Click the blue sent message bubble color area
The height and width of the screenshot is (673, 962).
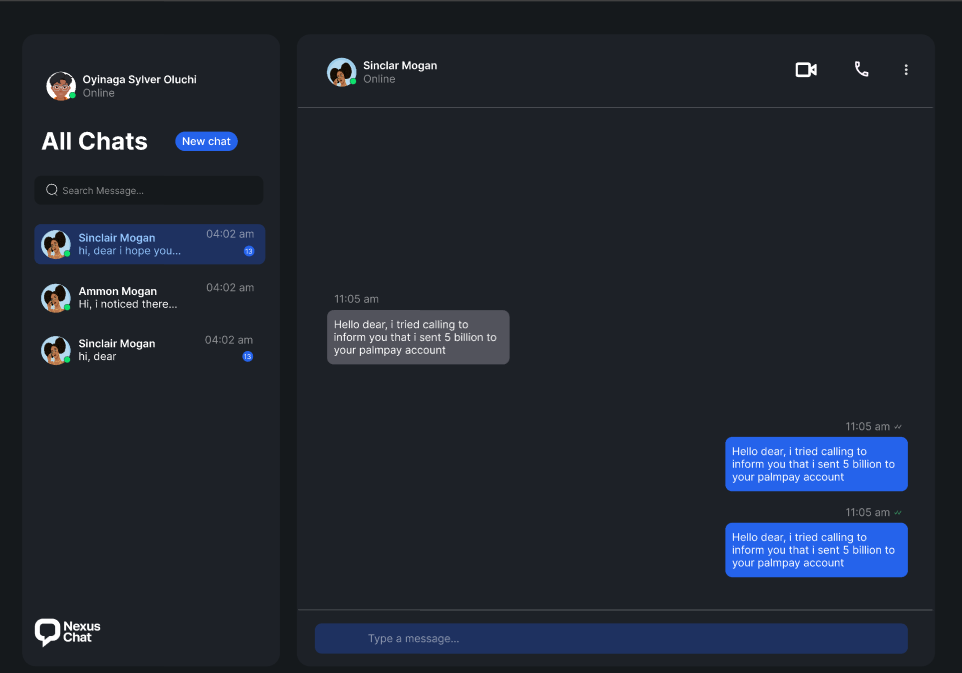pos(816,550)
